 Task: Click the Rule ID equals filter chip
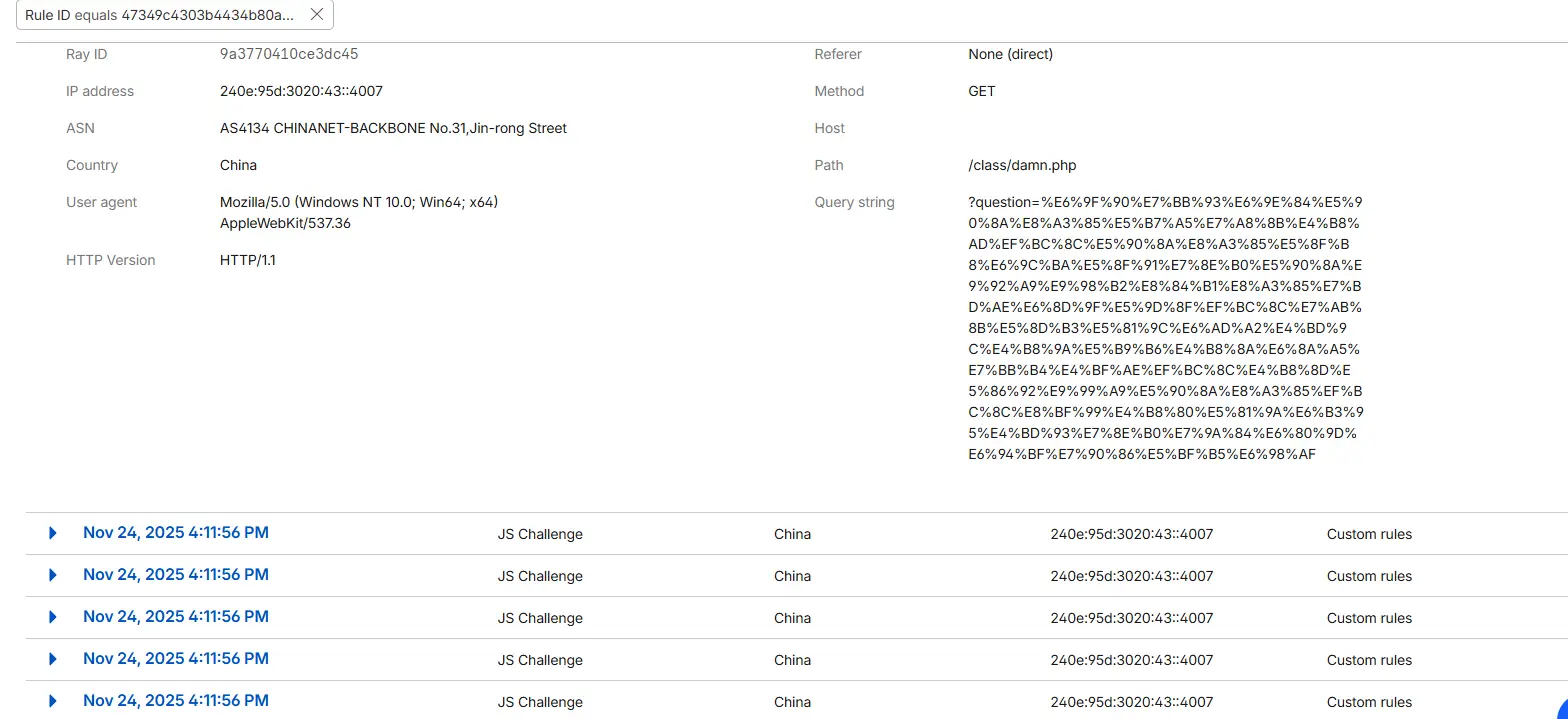pos(160,15)
